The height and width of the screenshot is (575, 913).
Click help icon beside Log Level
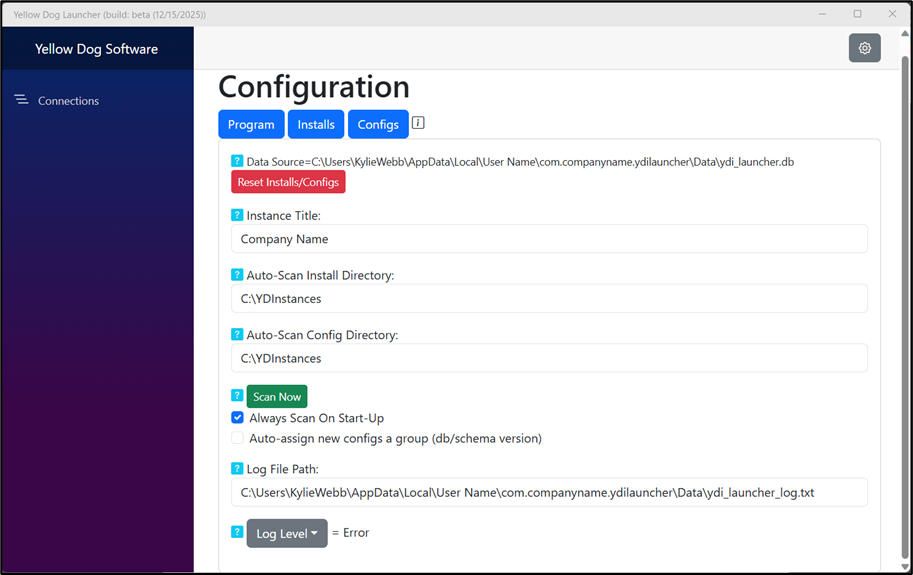tap(237, 533)
